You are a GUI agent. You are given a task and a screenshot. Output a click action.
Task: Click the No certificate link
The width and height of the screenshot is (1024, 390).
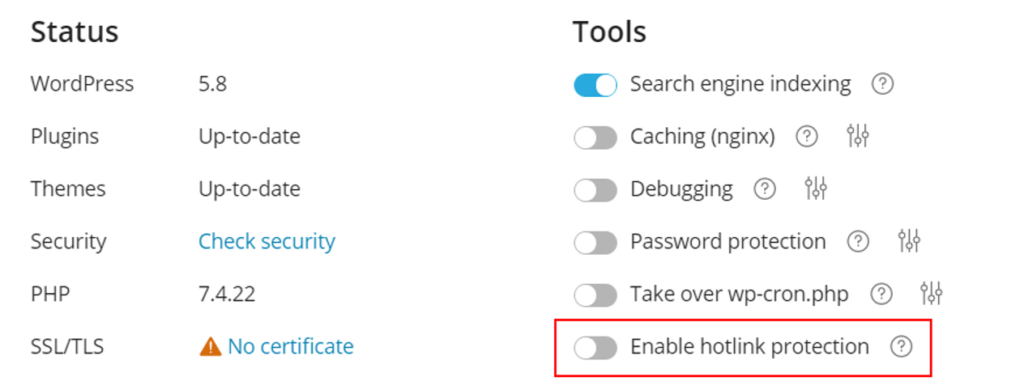291,346
